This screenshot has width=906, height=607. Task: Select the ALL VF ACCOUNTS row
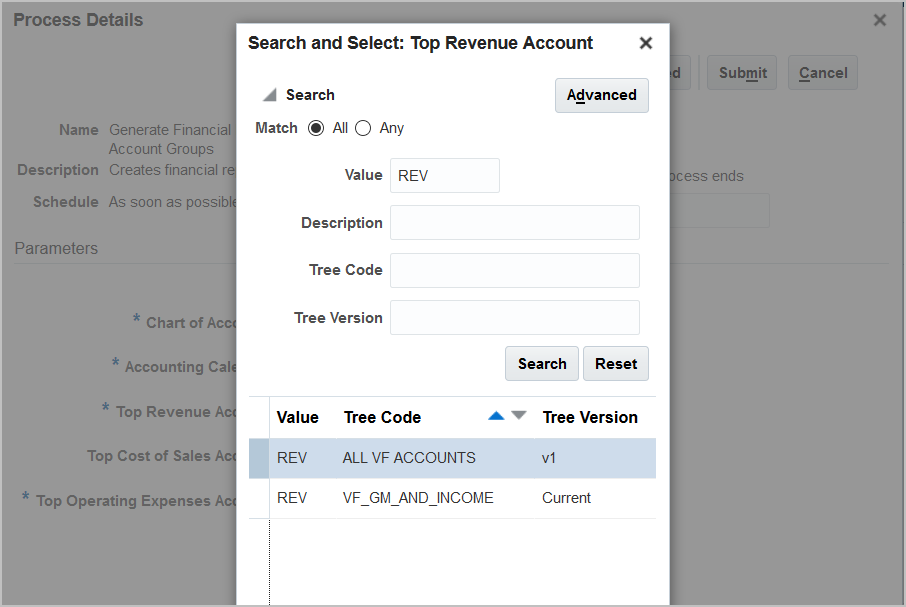coord(409,458)
